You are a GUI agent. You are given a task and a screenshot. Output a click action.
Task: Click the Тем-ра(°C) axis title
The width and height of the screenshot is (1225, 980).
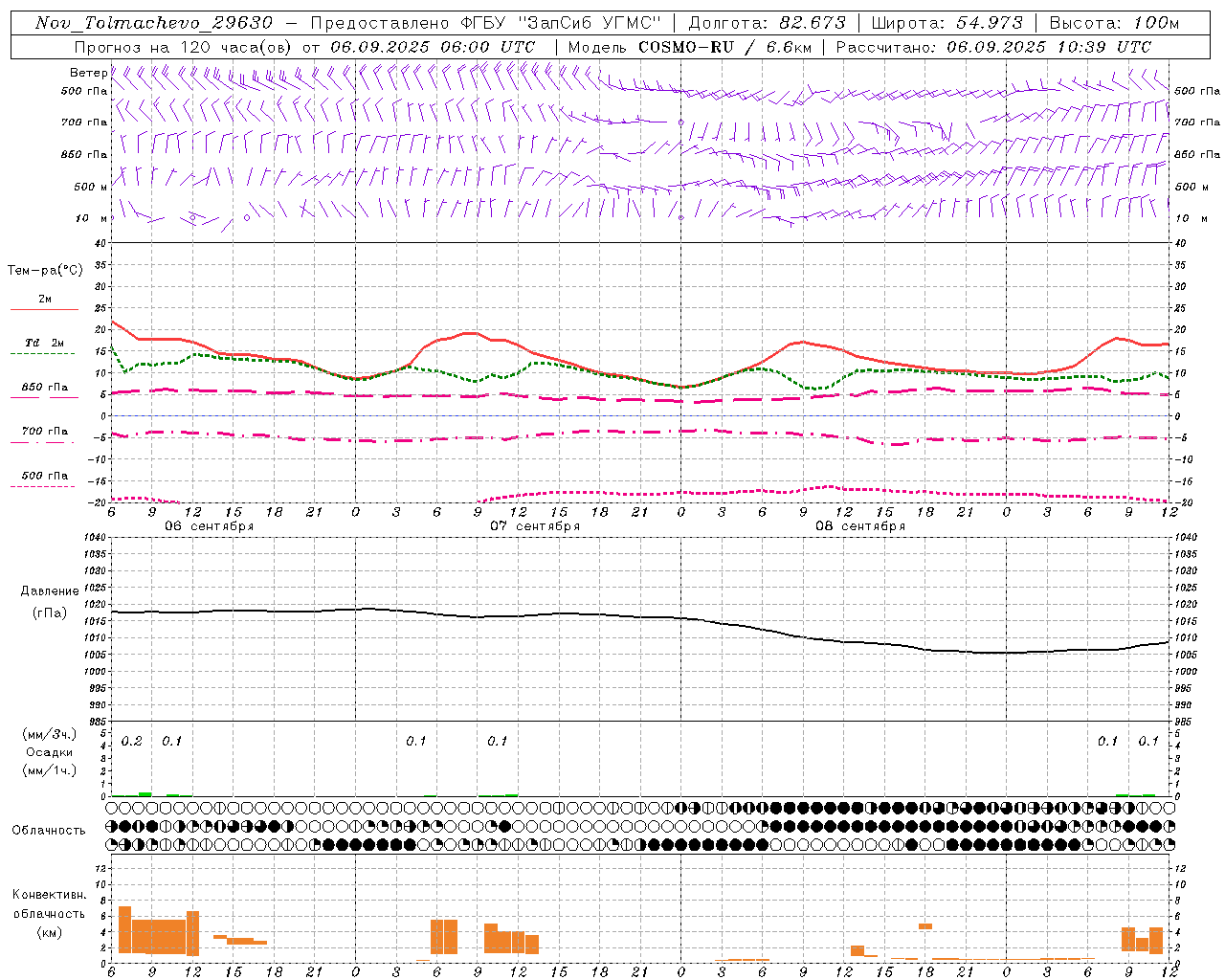pos(45,271)
